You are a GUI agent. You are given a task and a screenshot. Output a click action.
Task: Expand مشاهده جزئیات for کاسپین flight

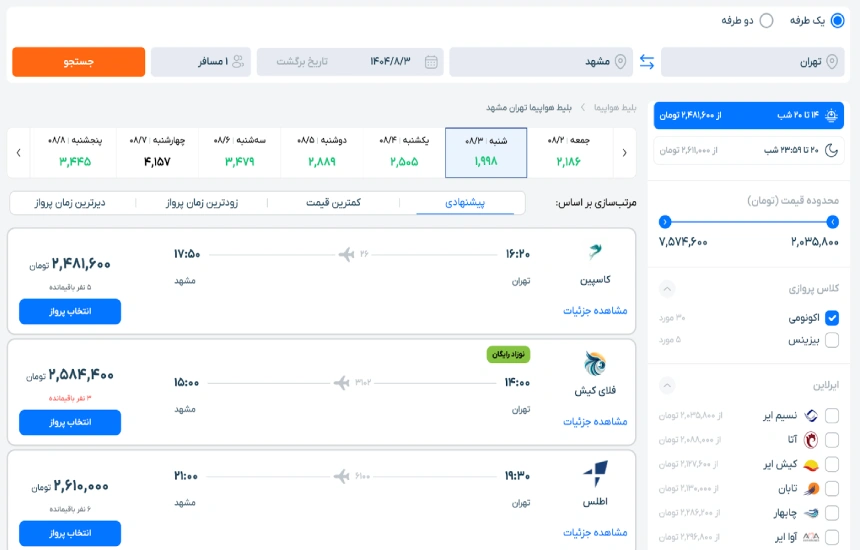tap(595, 311)
